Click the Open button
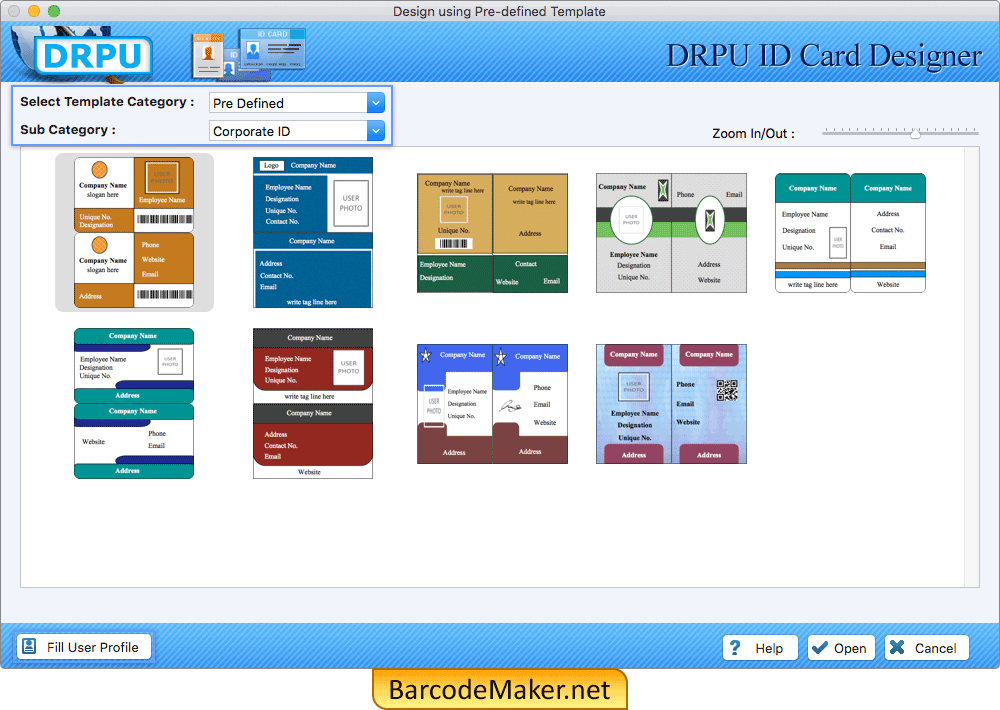Image resolution: width=1000 pixels, height=710 pixels. (x=841, y=648)
